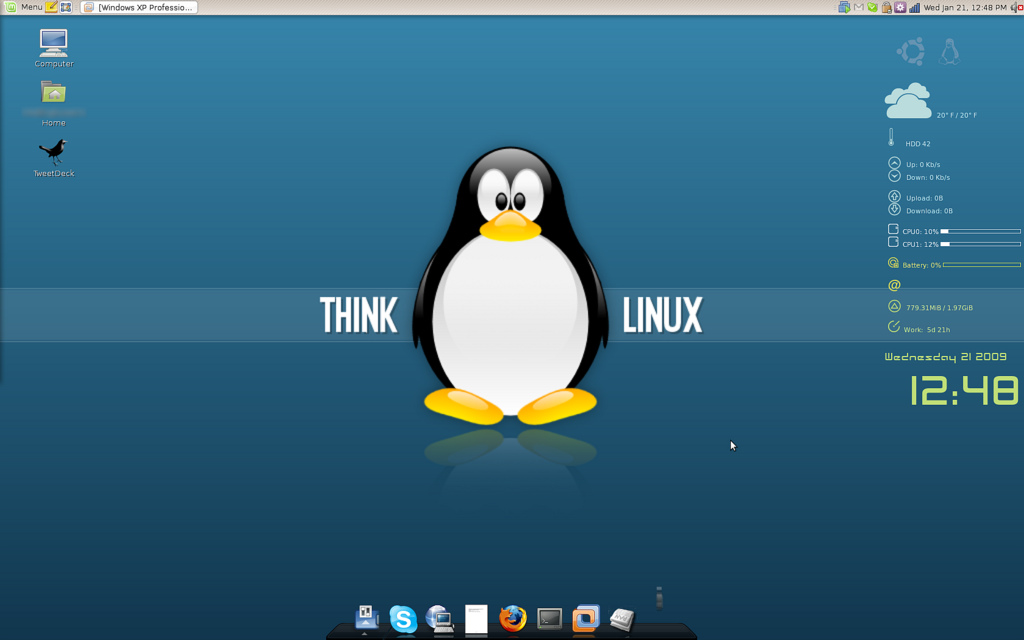Screen dimensions: 1024x640
Task: Start VMware from the dock
Action: [x=584, y=620]
